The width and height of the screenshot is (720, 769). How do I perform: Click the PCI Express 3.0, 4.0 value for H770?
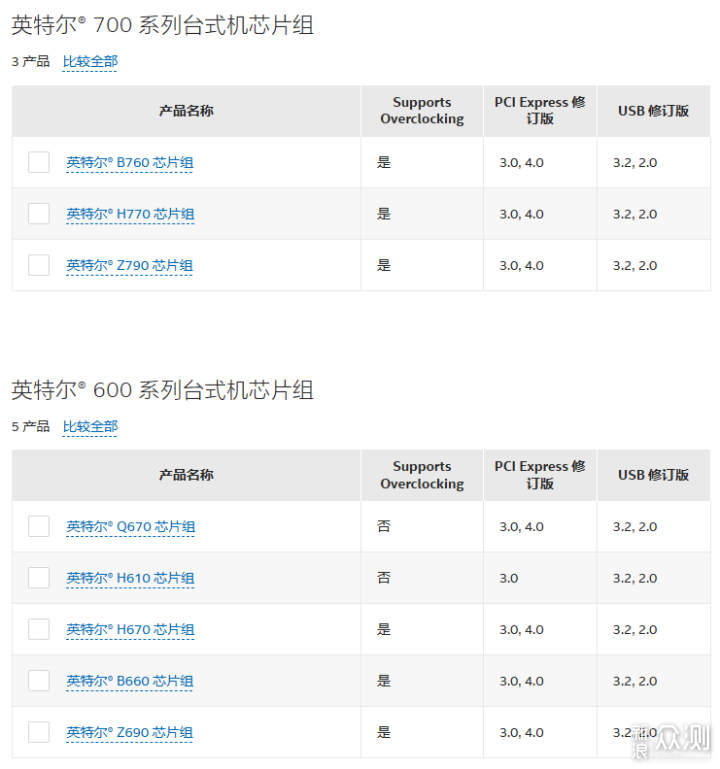pyautogui.click(x=521, y=214)
